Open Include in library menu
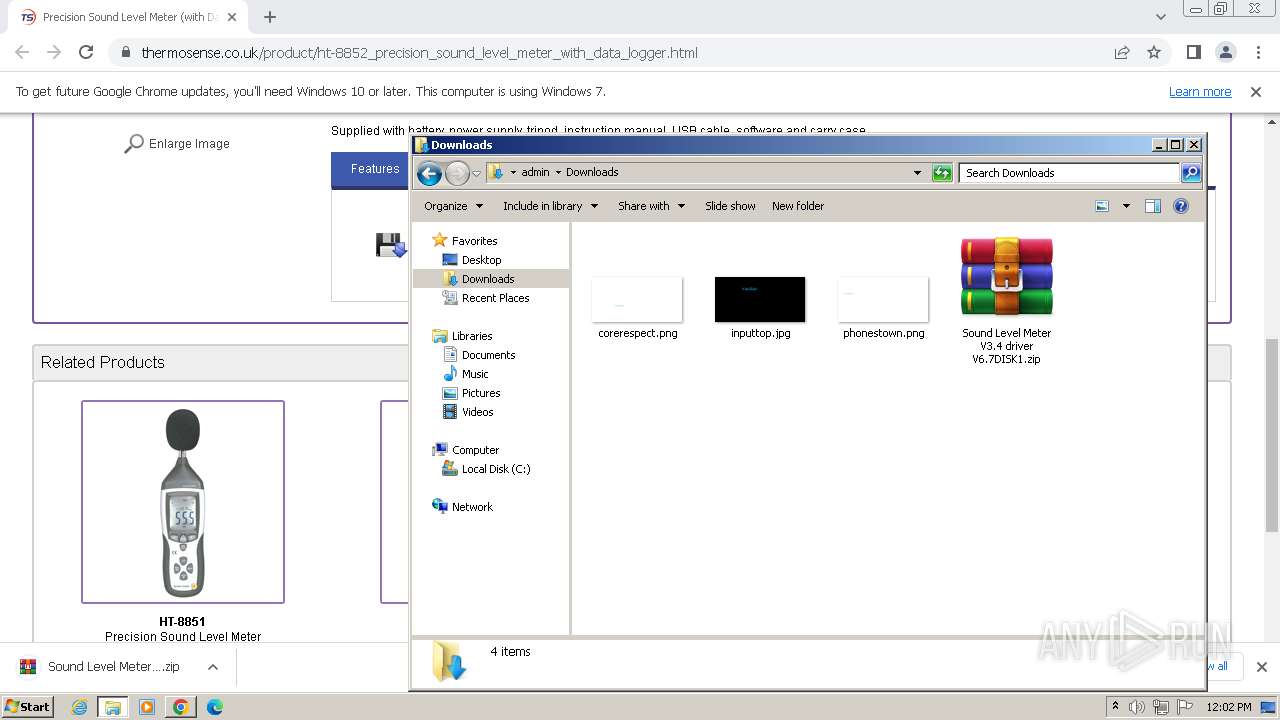This screenshot has width=1280, height=720. point(550,206)
